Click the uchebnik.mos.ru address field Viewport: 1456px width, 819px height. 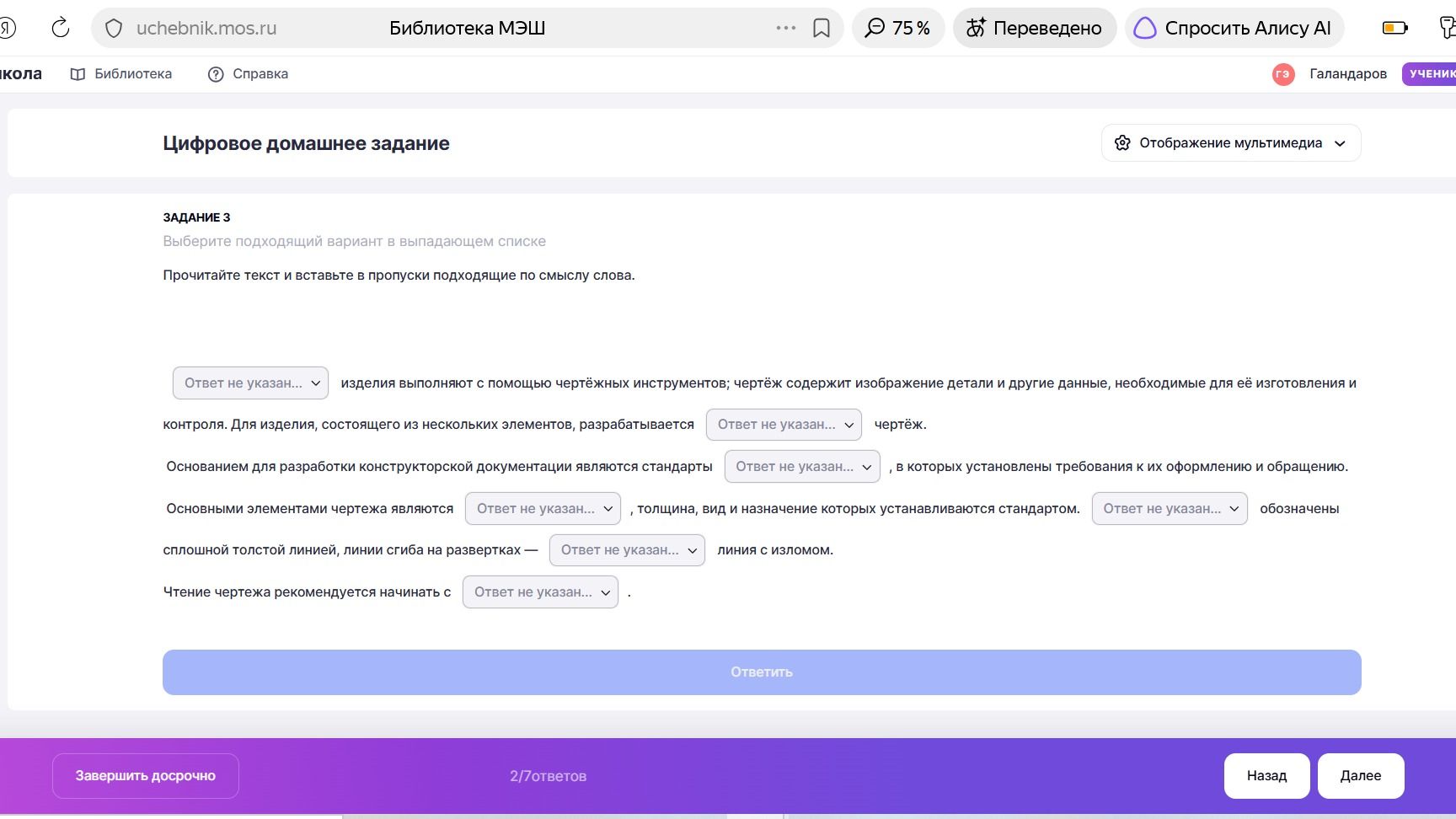point(206,29)
